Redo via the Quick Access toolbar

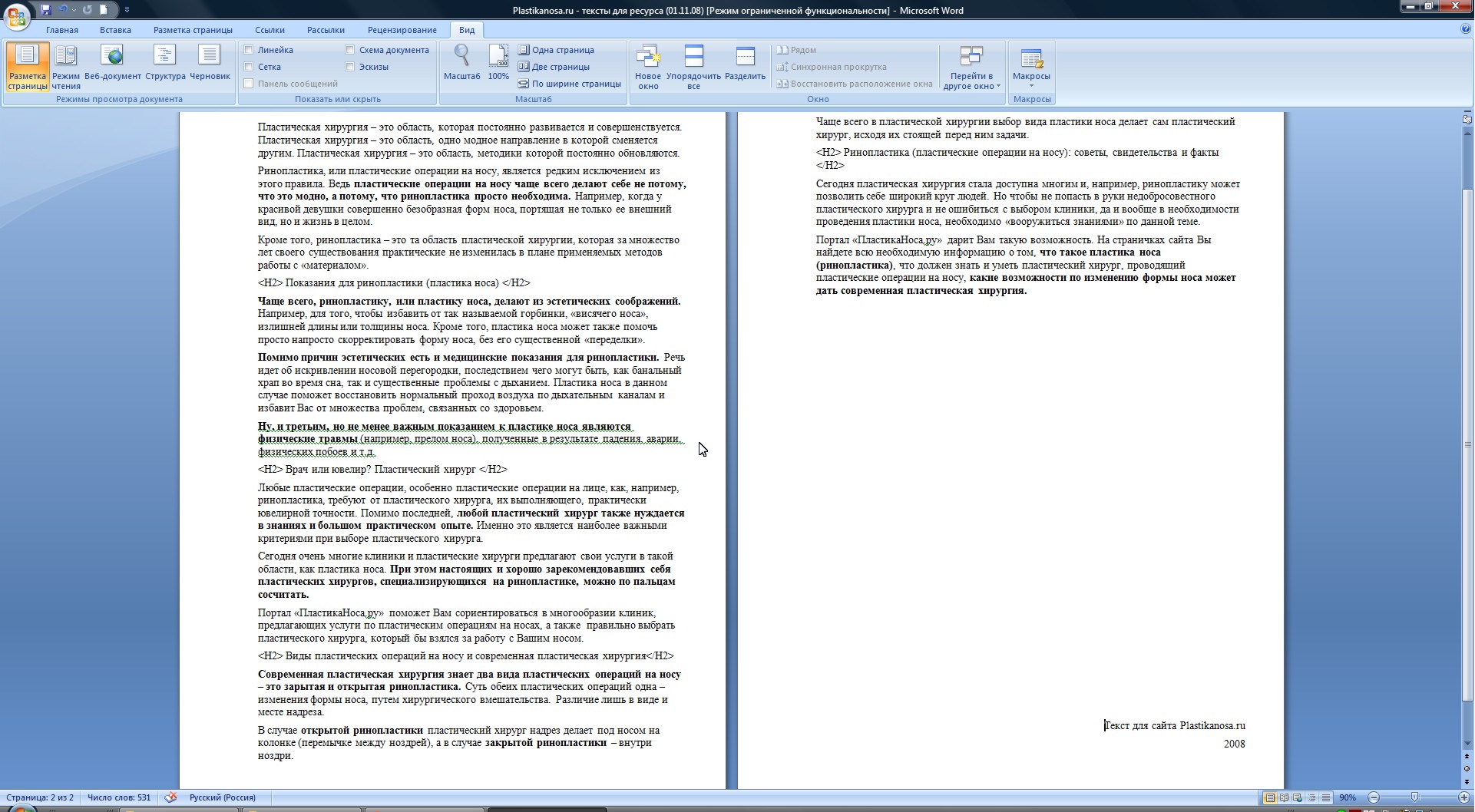click(87, 10)
